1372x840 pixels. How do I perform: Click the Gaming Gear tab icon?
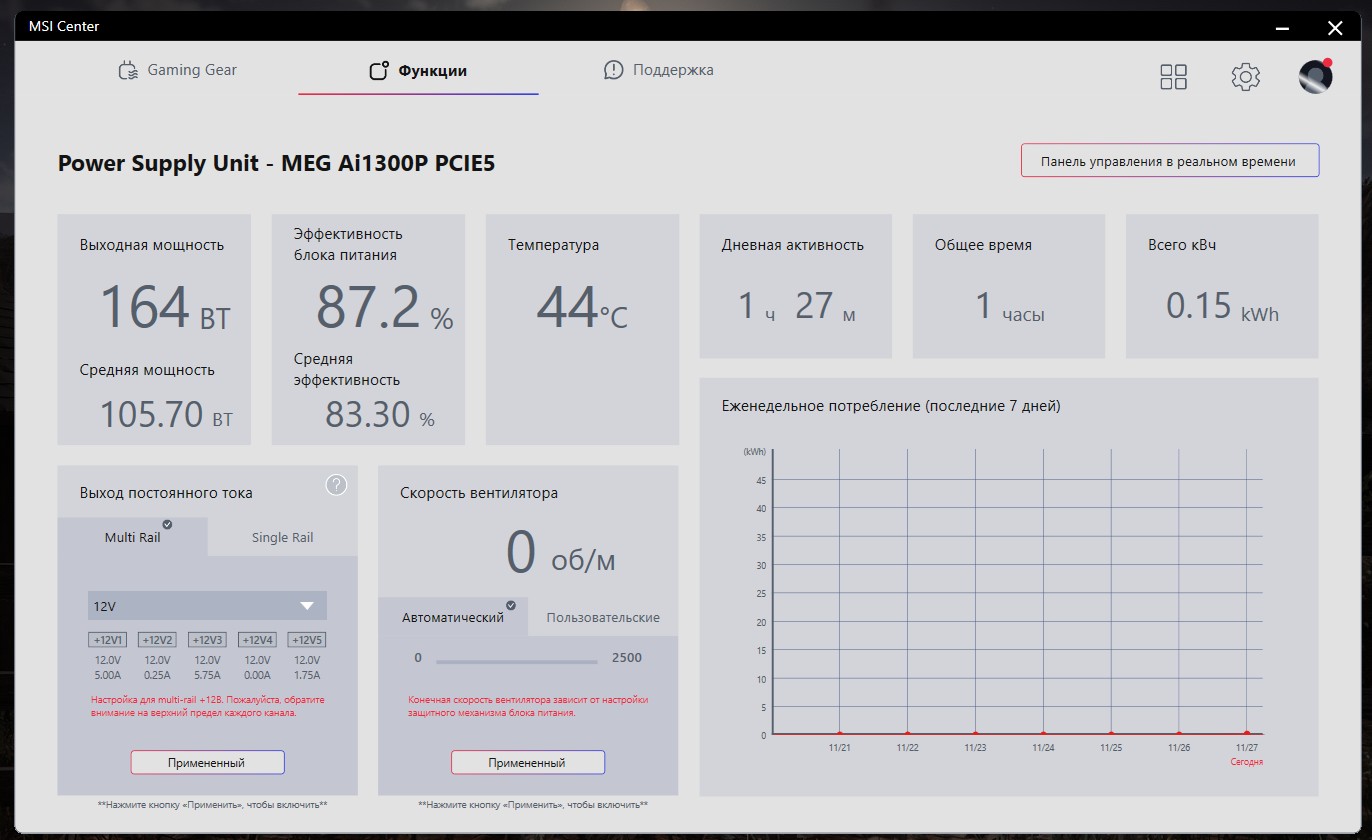click(x=128, y=71)
